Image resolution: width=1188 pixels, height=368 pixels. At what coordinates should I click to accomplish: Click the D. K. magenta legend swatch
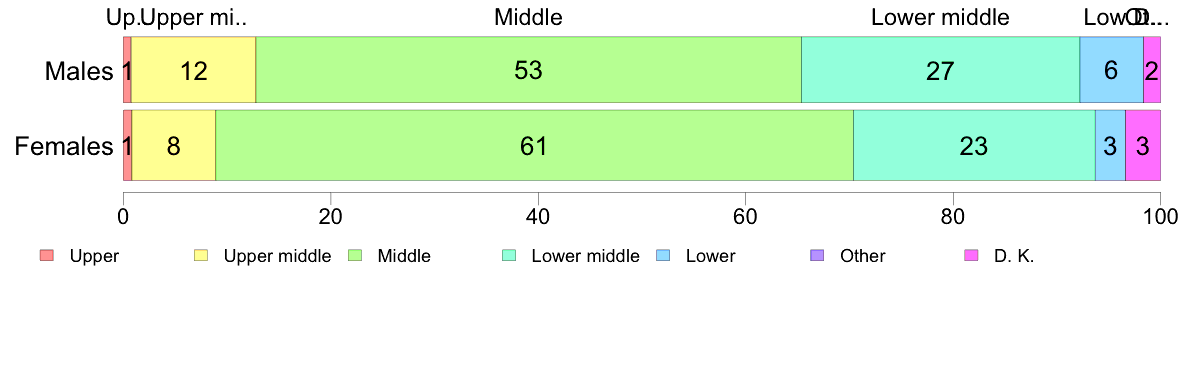(971, 255)
